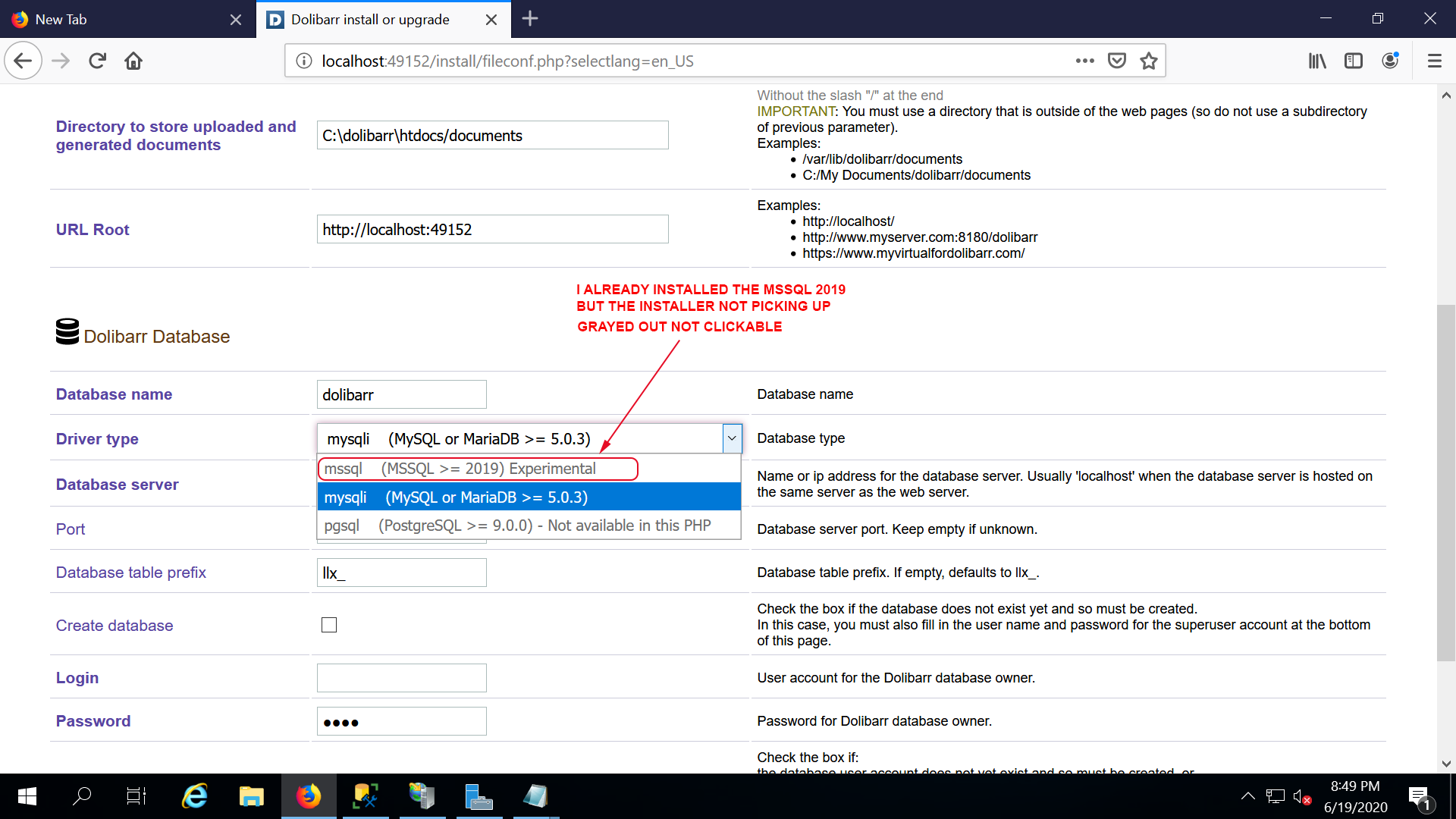Check the Create database checkbox
1456x819 pixels.
[x=329, y=625]
